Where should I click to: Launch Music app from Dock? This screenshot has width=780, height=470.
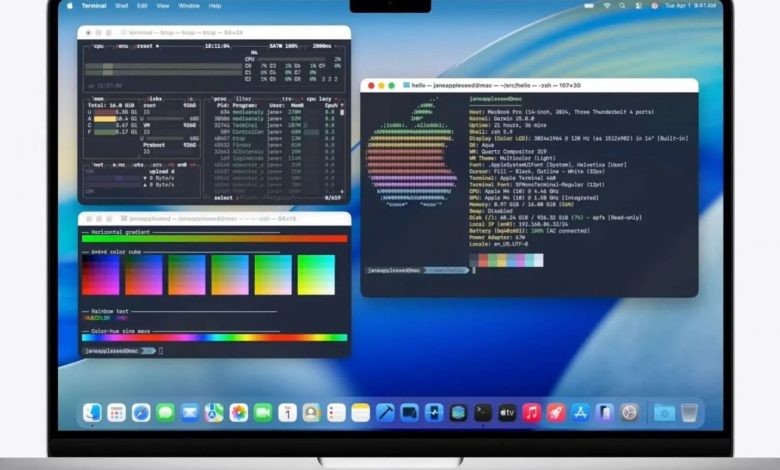[531, 412]
